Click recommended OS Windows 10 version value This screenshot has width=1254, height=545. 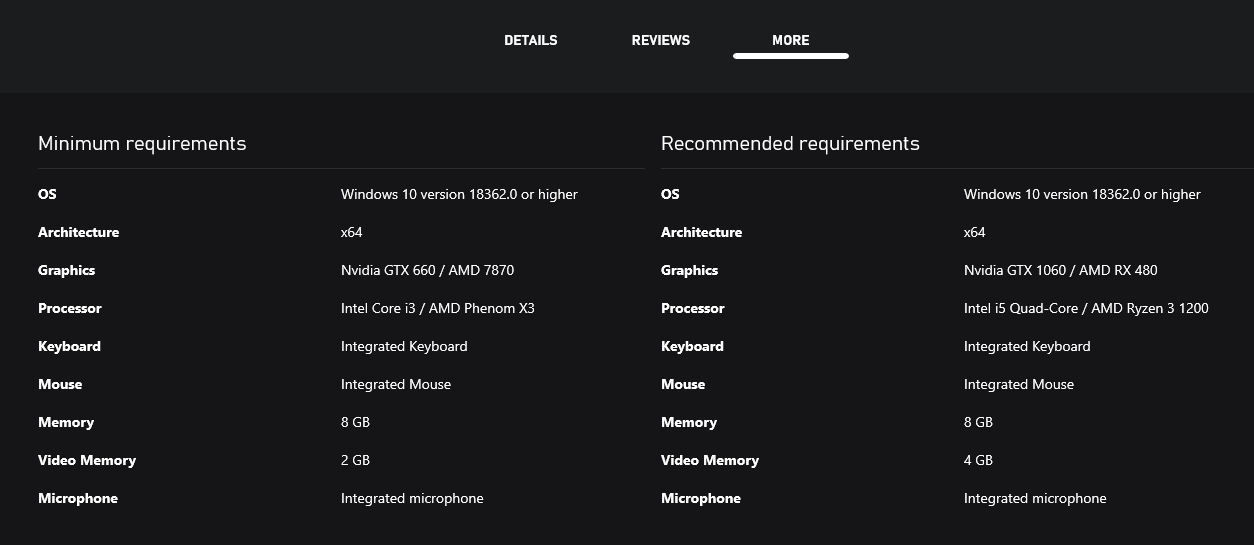(x=1082, y=194)
